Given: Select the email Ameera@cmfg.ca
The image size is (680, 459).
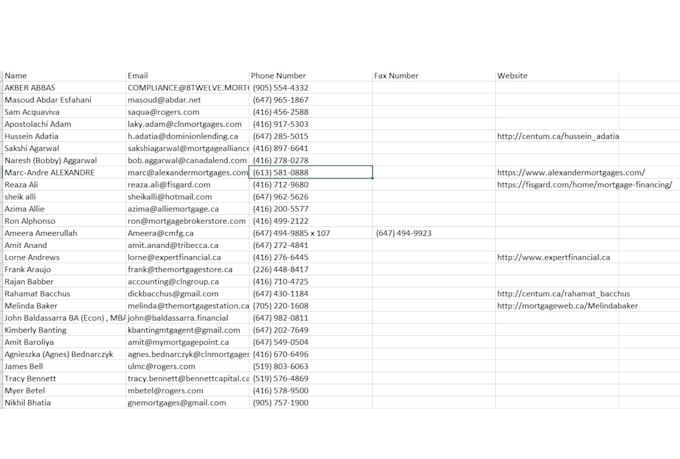Looking at the screenshot, I should [x=161, y=233].
